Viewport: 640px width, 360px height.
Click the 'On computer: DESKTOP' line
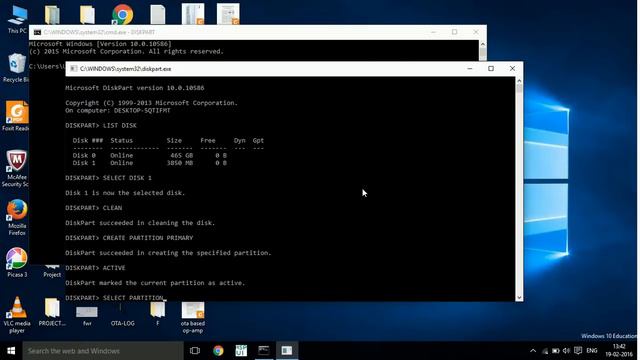[x=118, y=110]
